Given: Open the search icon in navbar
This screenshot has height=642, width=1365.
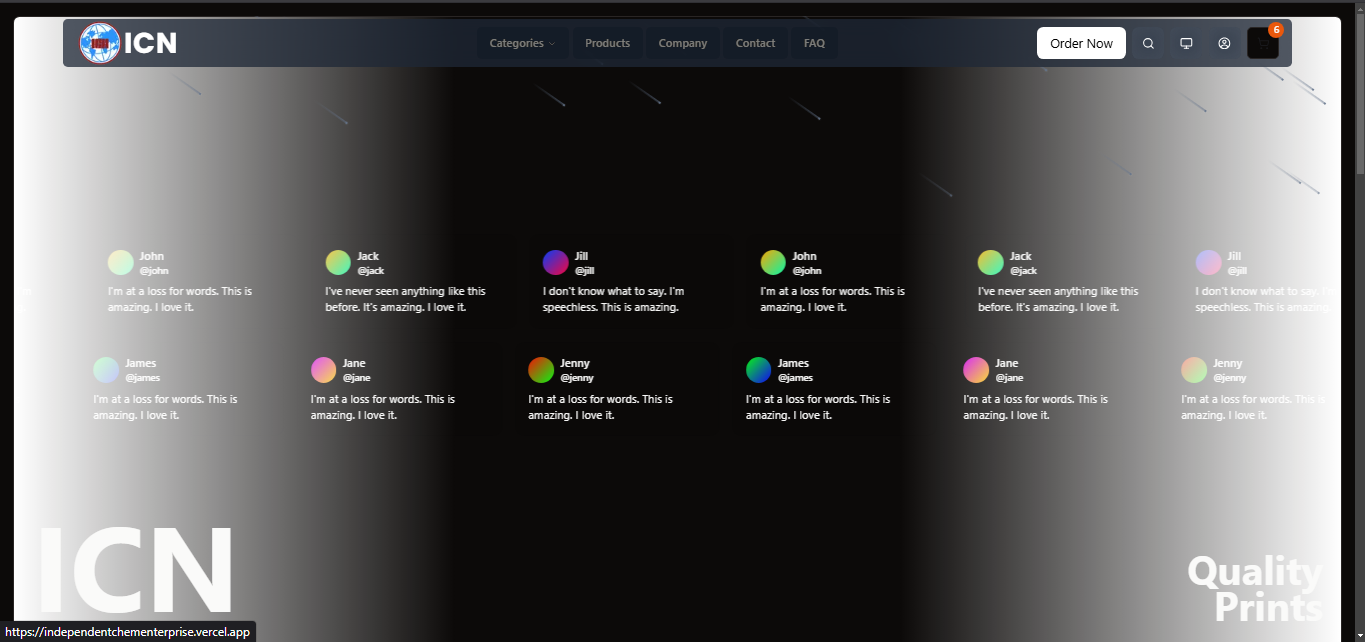Looking at the screenshot, I should pyautogui.click(x=1148, y=43).
